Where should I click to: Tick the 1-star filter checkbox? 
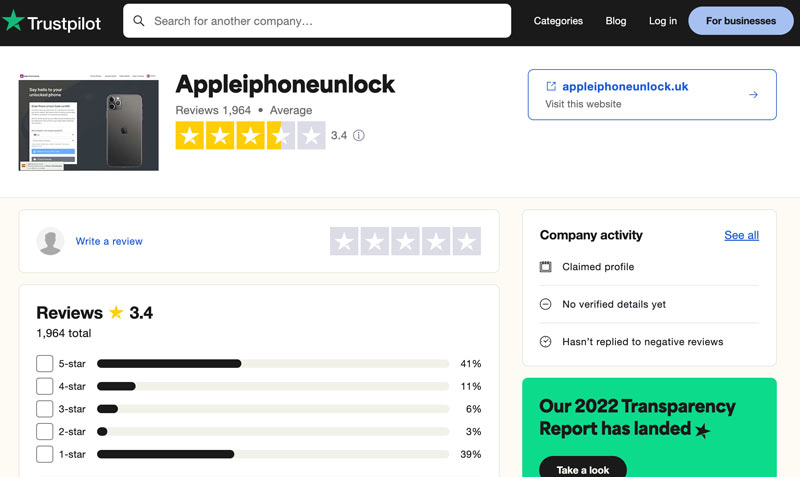click(44, 454)
